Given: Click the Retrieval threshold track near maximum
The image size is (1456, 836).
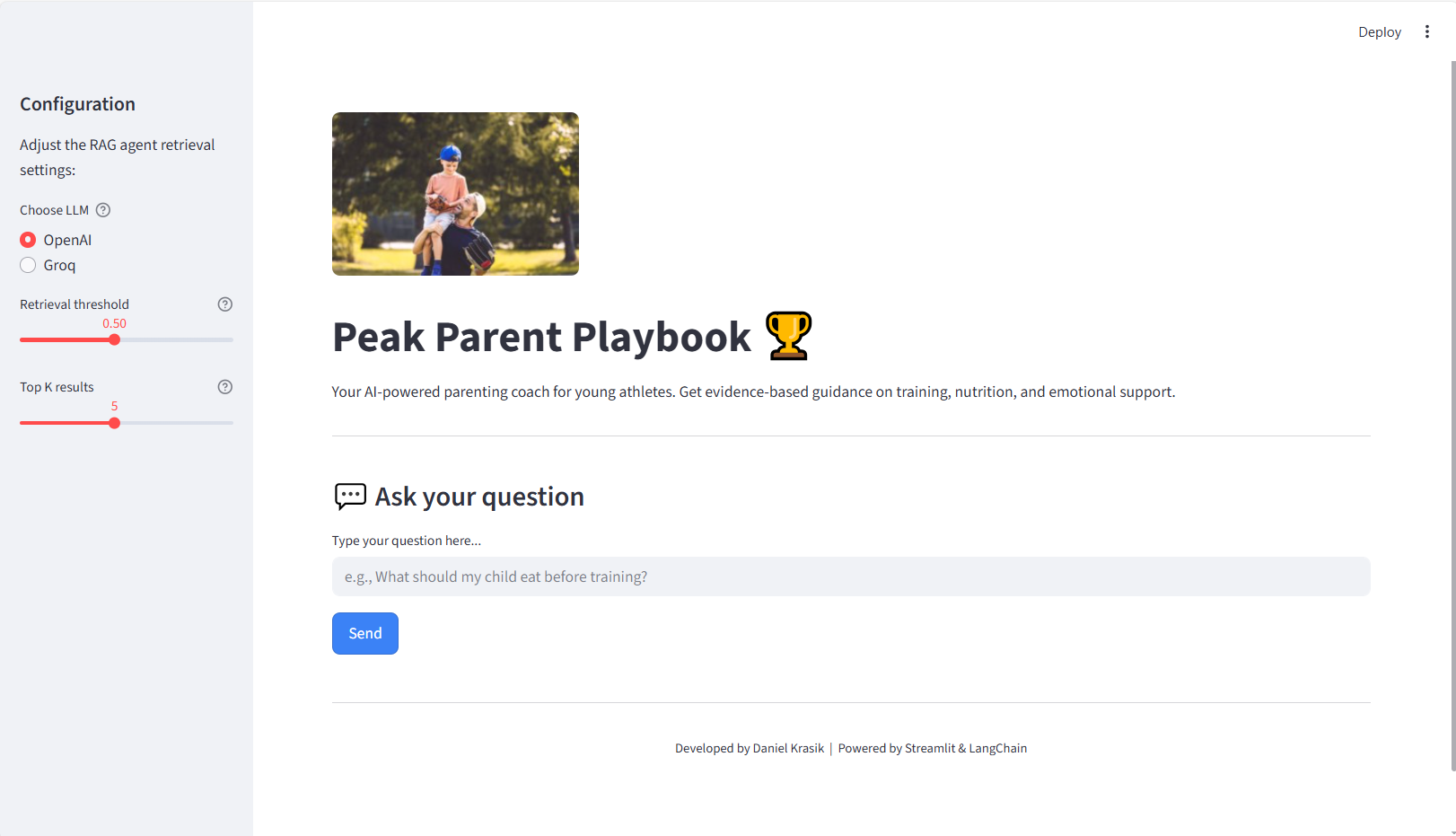Looking at the screenshot, I should coord(226,339).
